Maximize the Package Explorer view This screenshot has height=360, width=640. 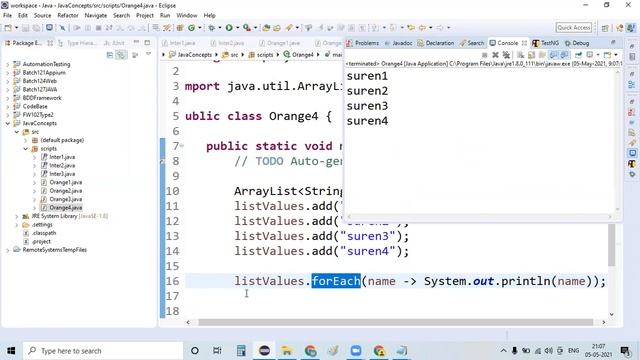[147, 42]
